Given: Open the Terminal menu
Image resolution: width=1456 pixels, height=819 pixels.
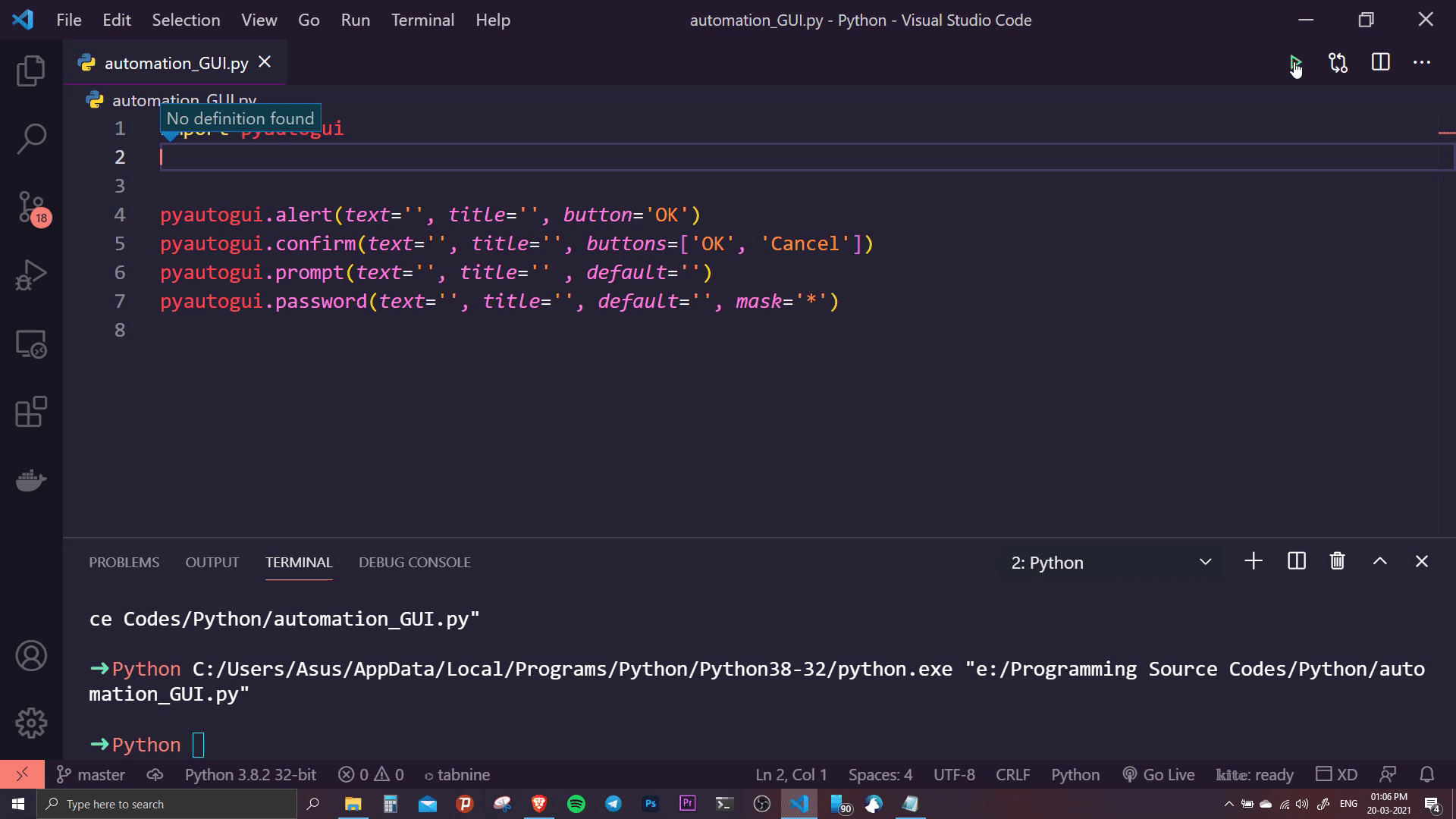Looking at the screenshot, I should (422, 20).
